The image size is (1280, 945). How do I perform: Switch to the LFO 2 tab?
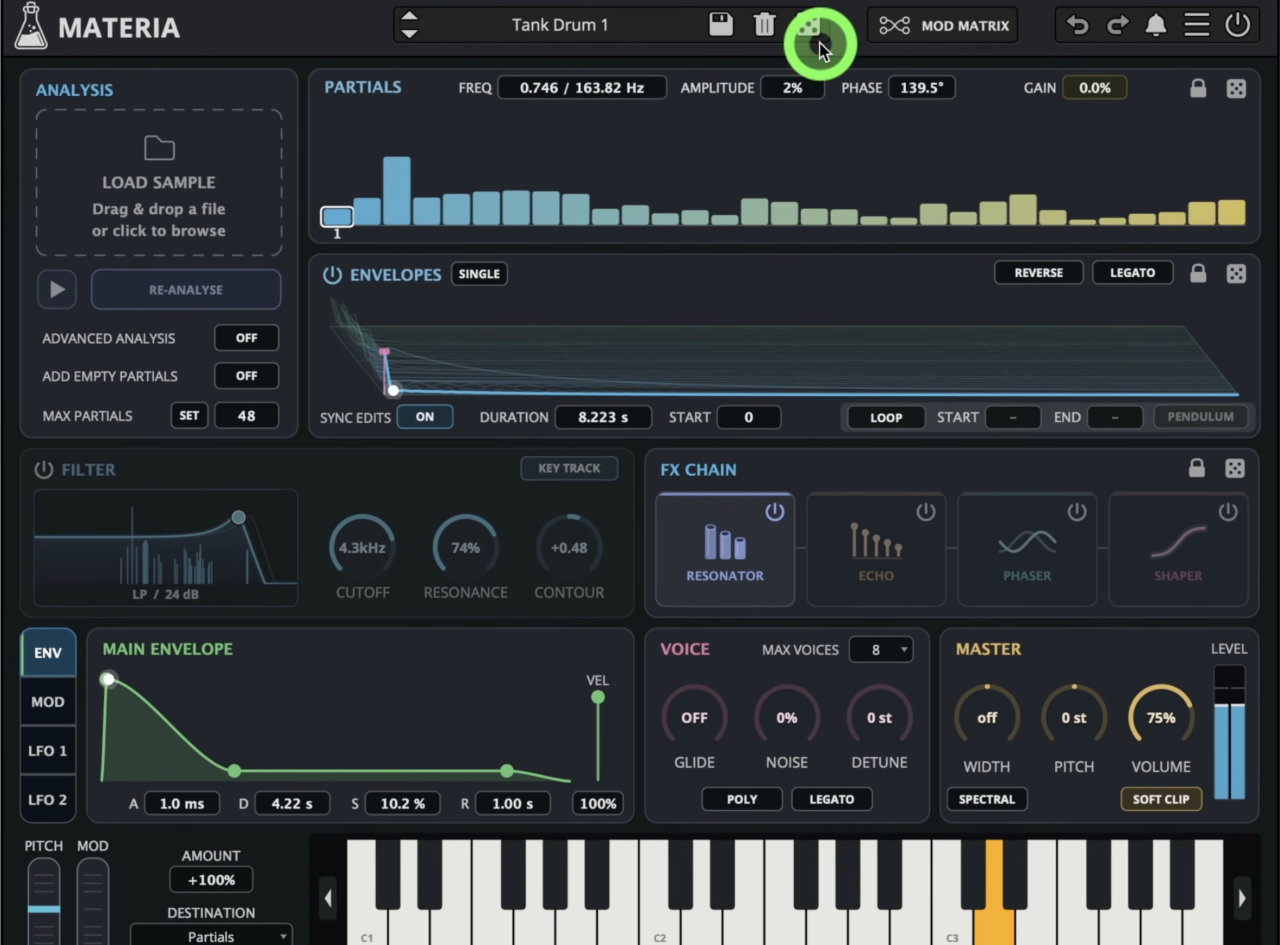click(48, 800)
